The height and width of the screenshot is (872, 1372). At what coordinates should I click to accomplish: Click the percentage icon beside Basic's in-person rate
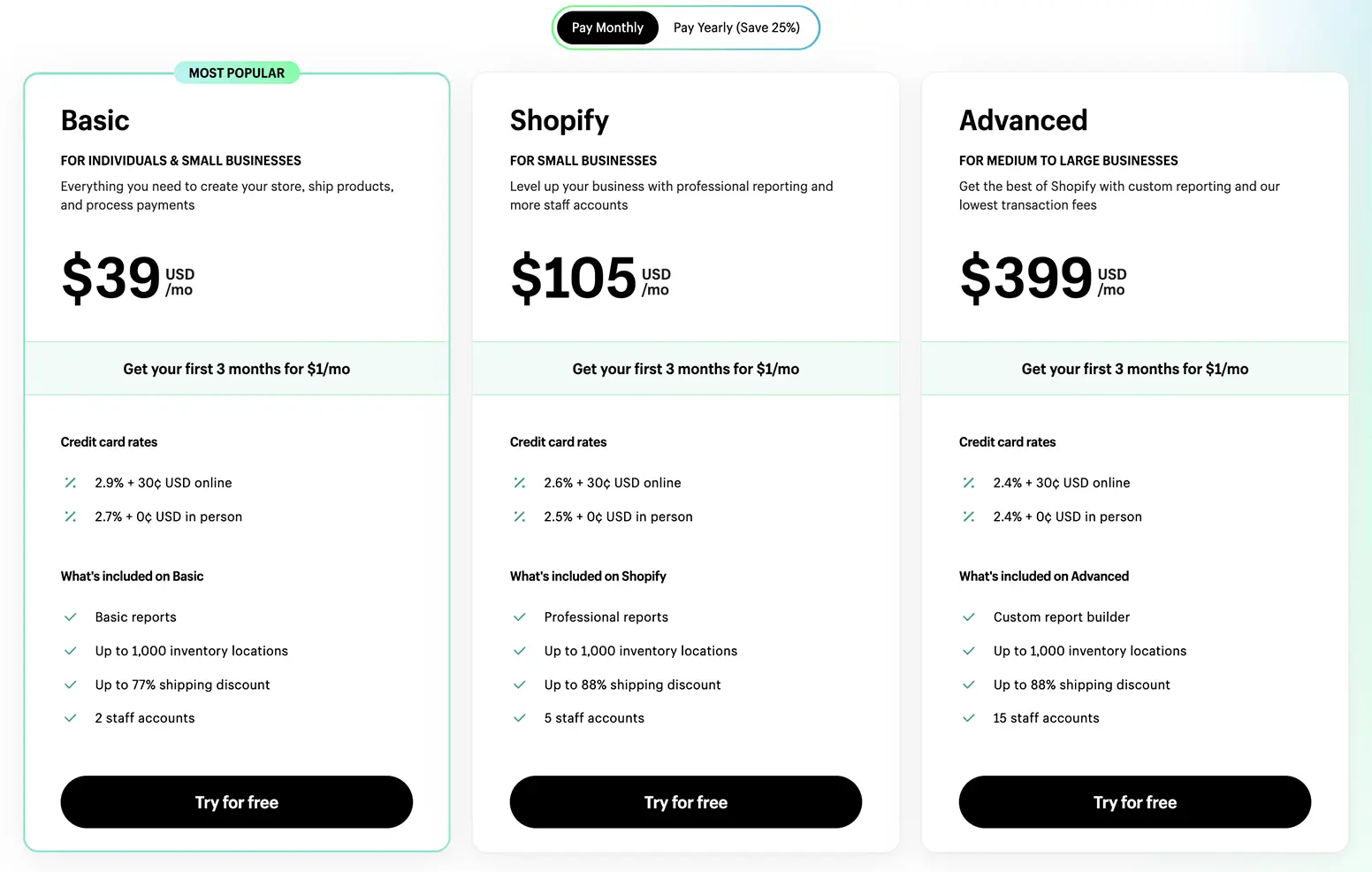[x=71, y=516]
